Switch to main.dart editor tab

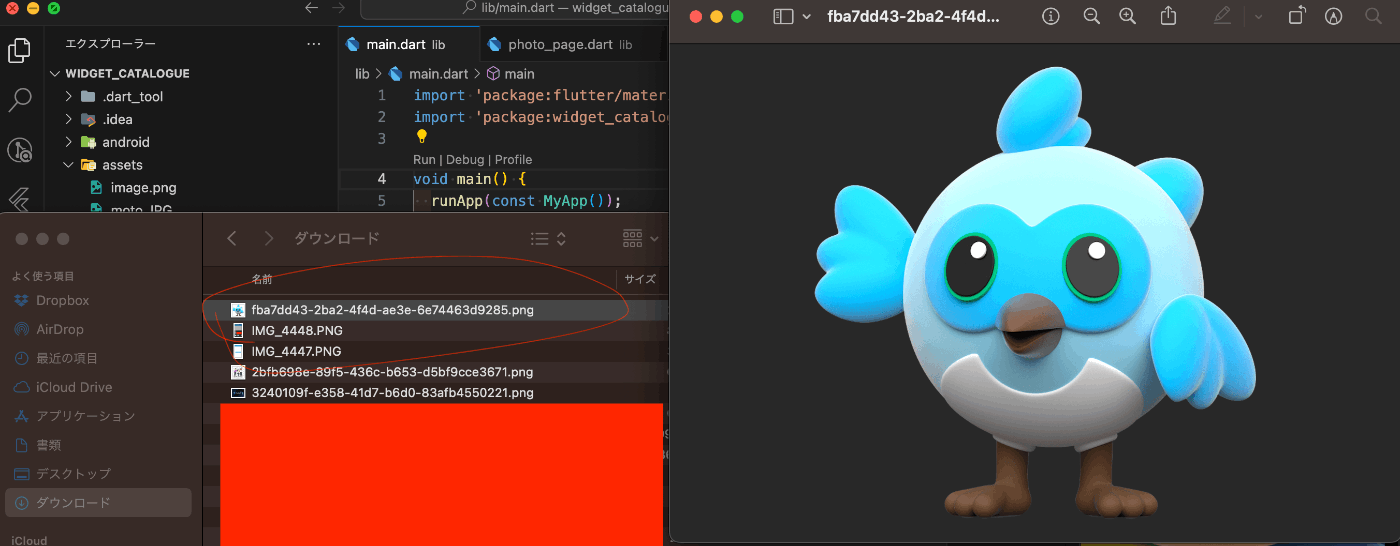point(408,44)
